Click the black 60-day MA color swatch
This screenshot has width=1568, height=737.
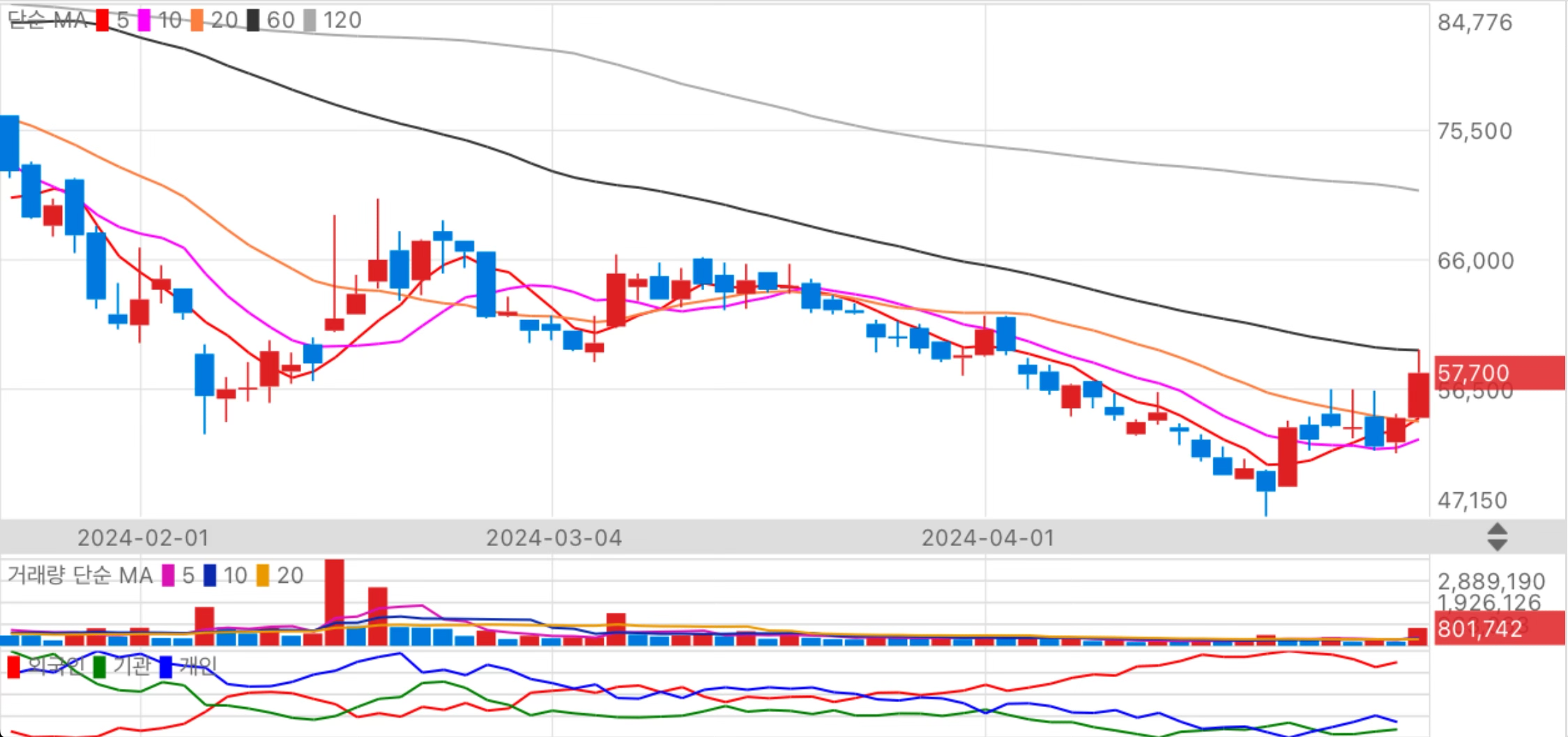pos(253,20)
